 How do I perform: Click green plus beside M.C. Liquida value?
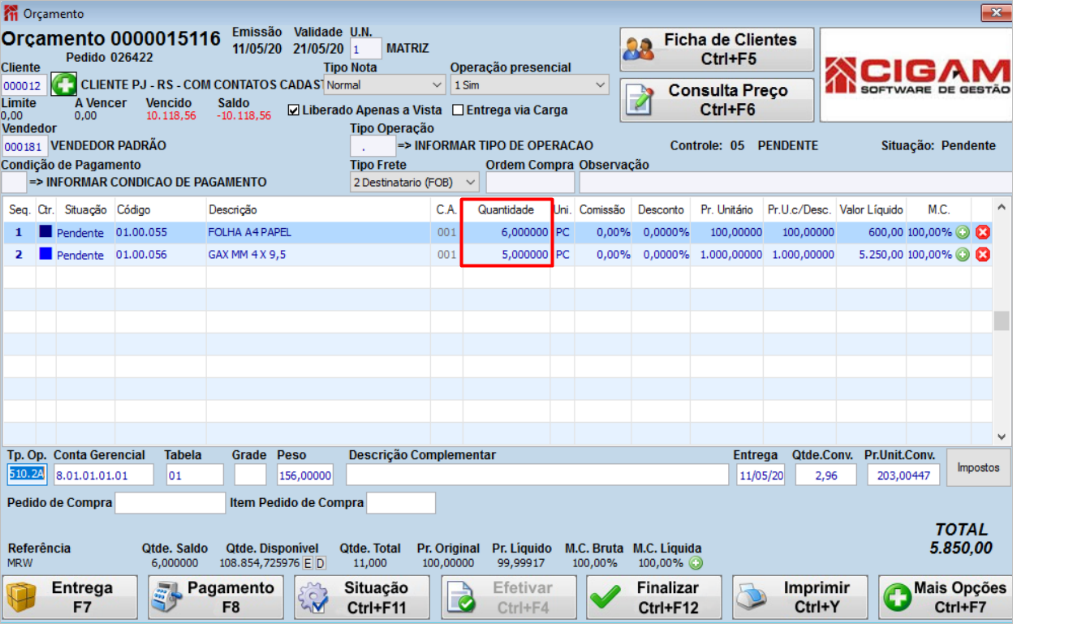coord(696,563)
